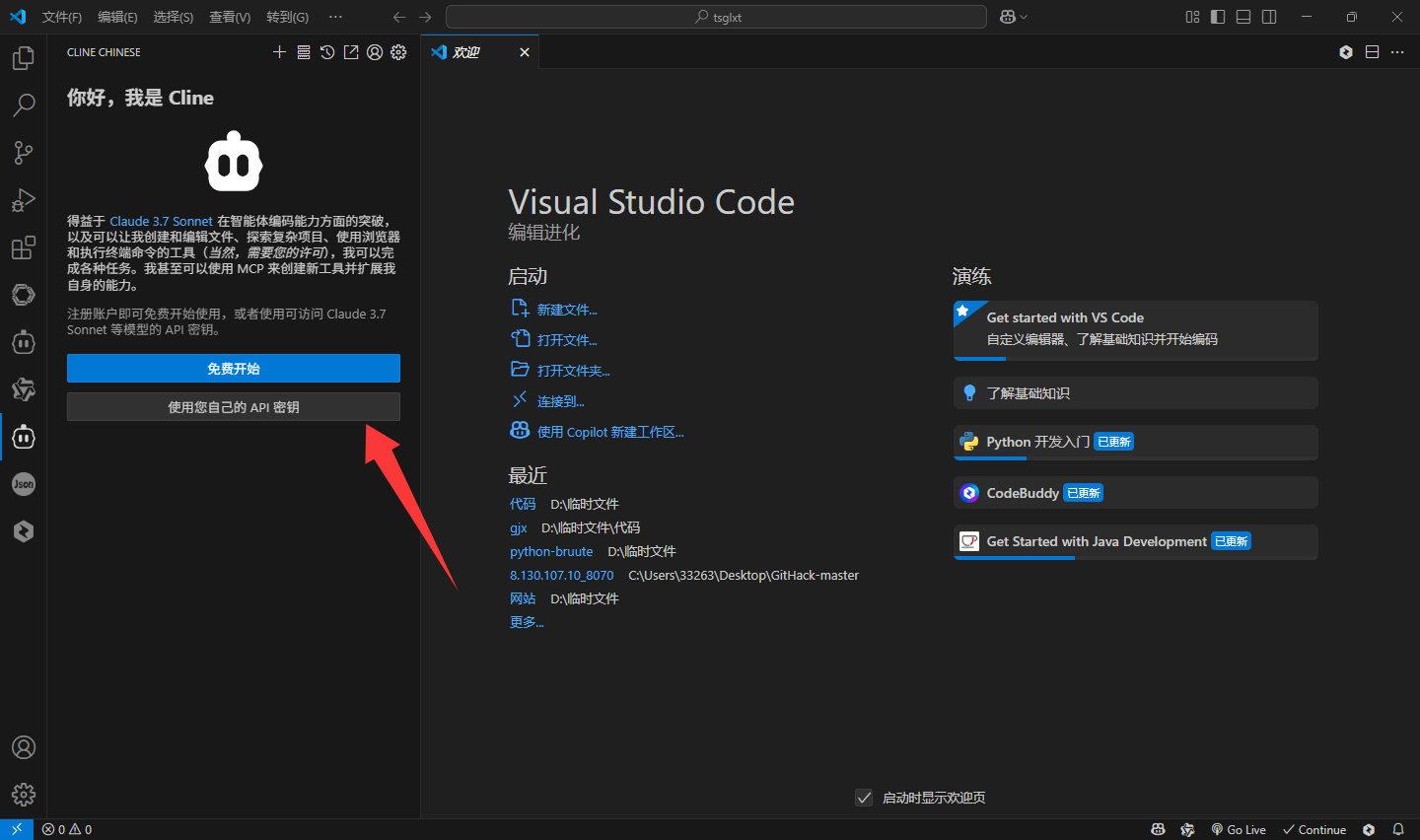Open the inactive Cline robot icon view
1420x840 pixels.
pyautogui.click(x=24, y=342)
